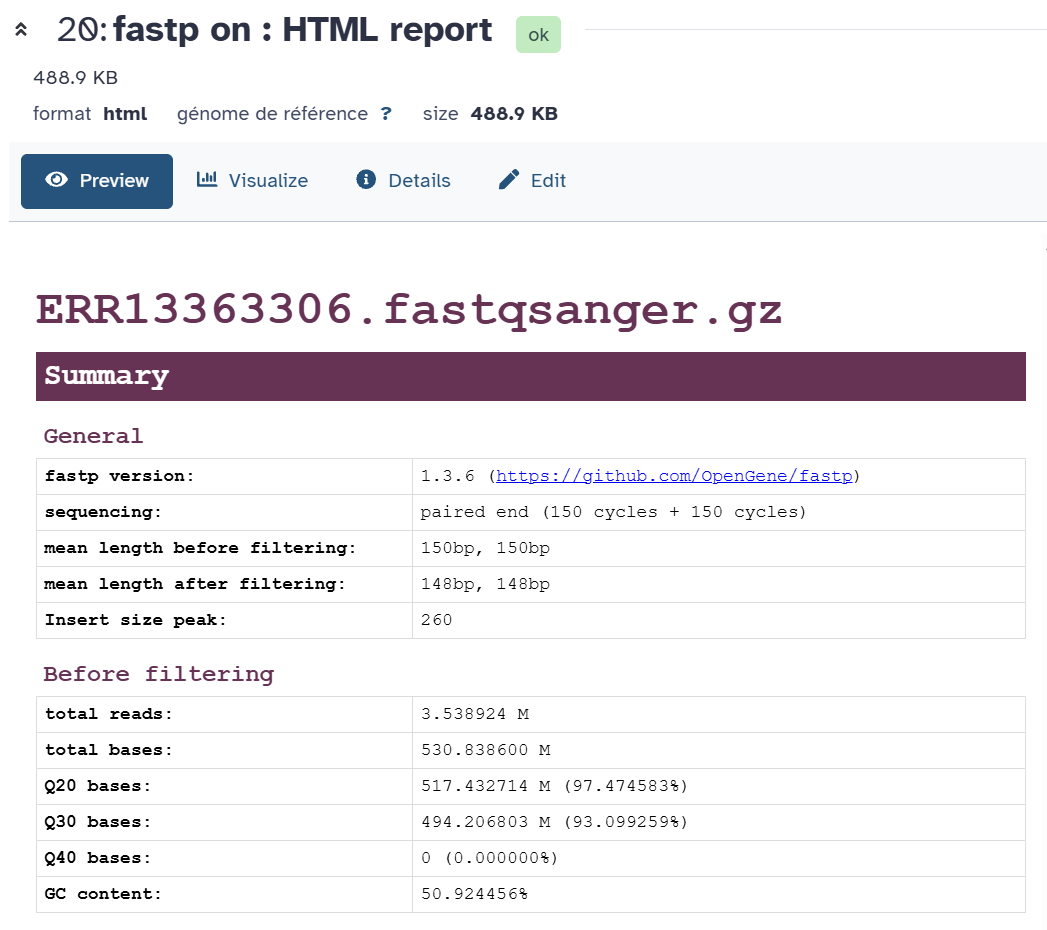
Task: Click the ERR13363306.fastqsanger.gz heading
Action: (409, 310)
